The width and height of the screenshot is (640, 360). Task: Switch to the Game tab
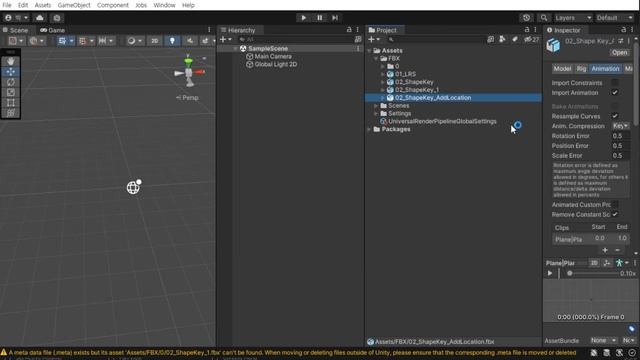pyautogui.click(x=52, y=30)
